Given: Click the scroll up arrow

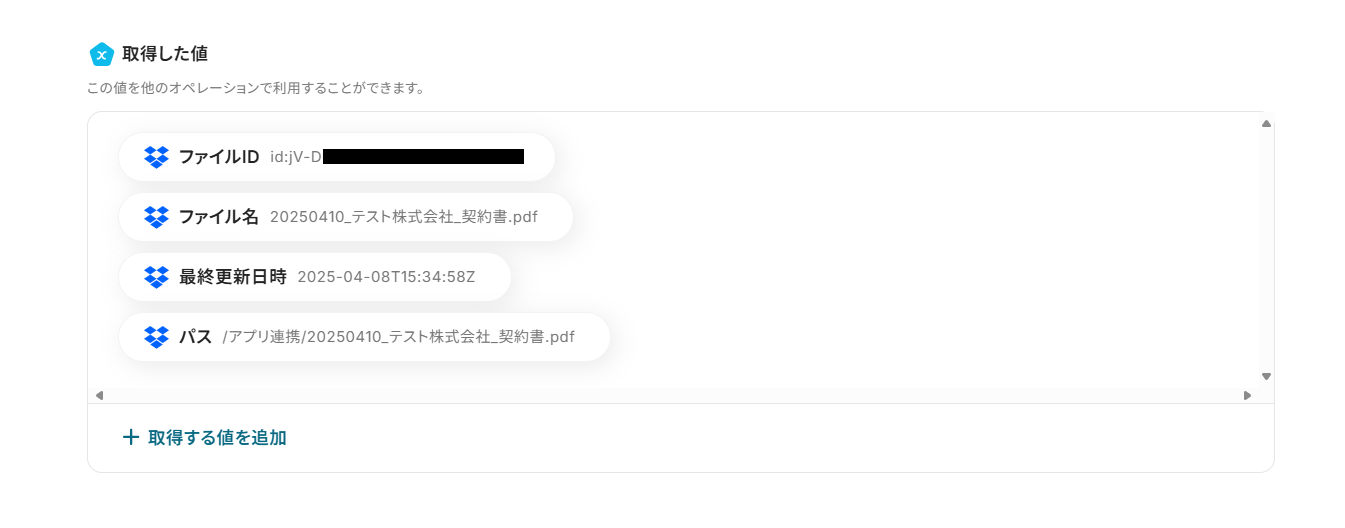Looking at the screenshot, I should (x=1266, y=124).
